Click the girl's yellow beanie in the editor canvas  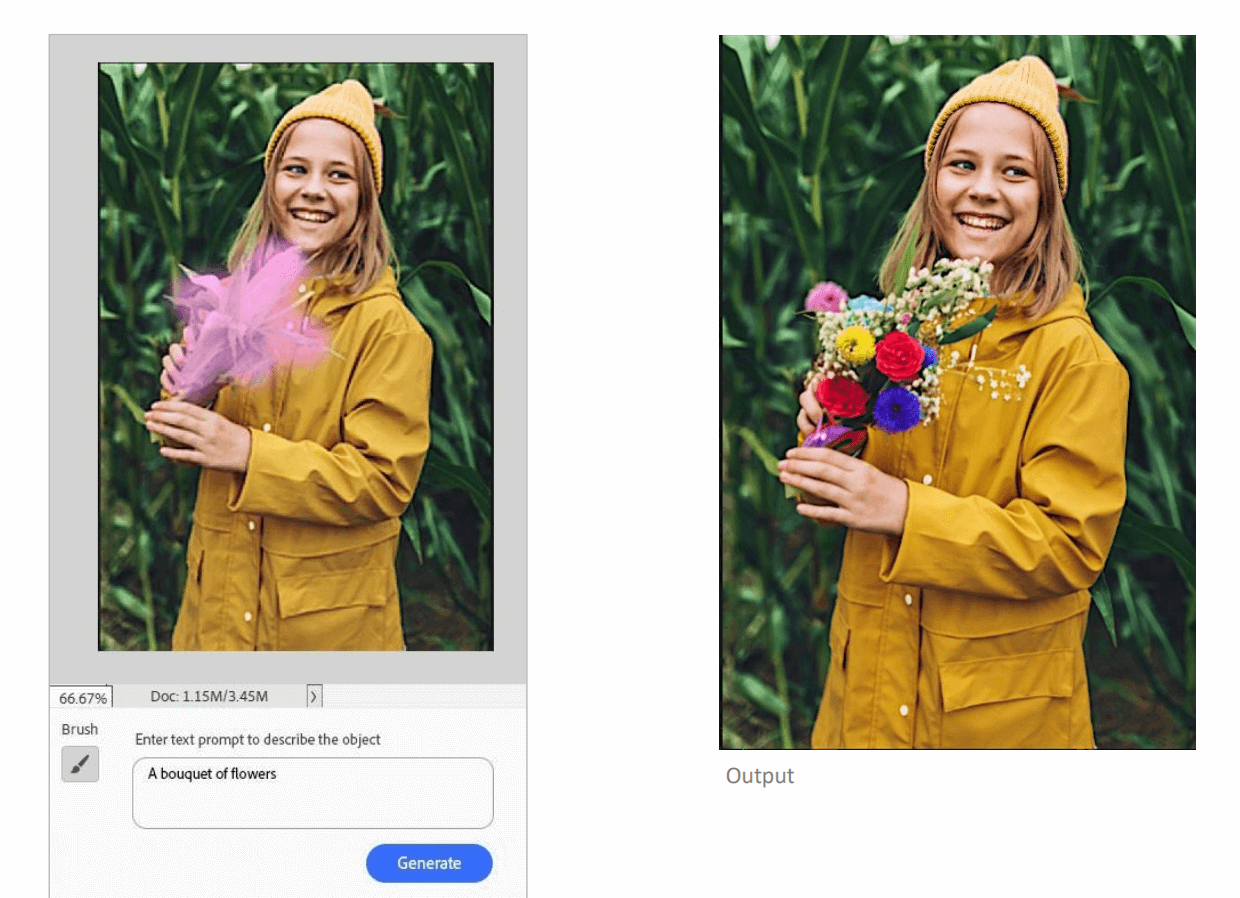coord(327,119)
